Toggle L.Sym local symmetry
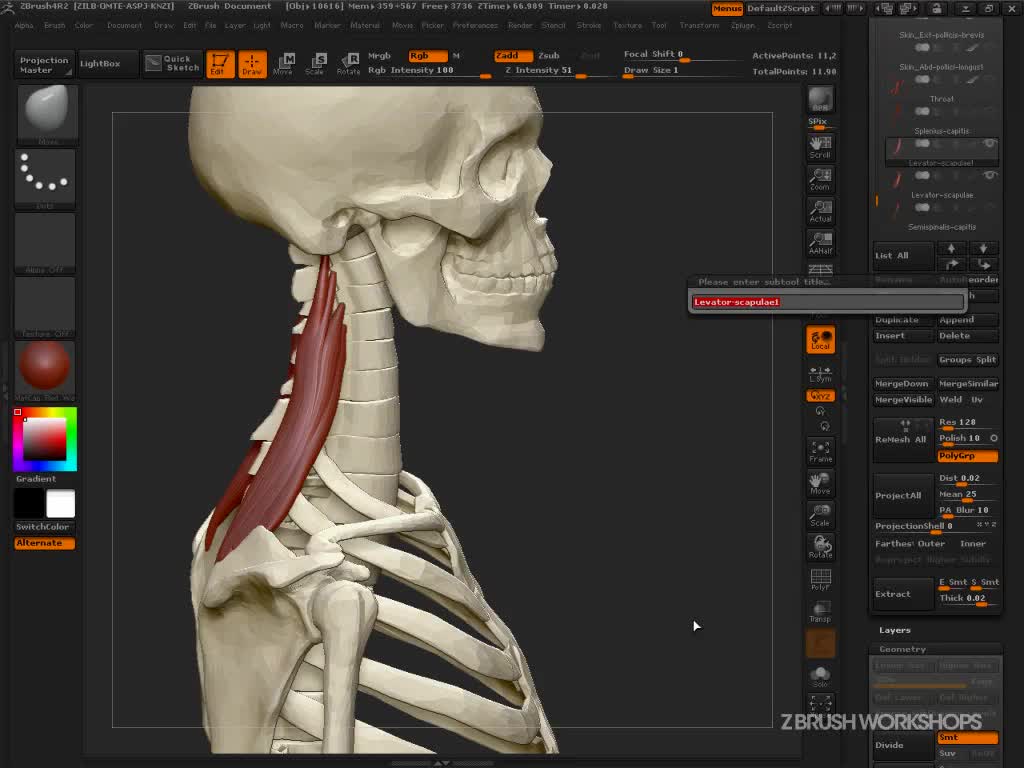This screenshot has height=768, width=1024. pyautogui.click(x=820, y=374)
